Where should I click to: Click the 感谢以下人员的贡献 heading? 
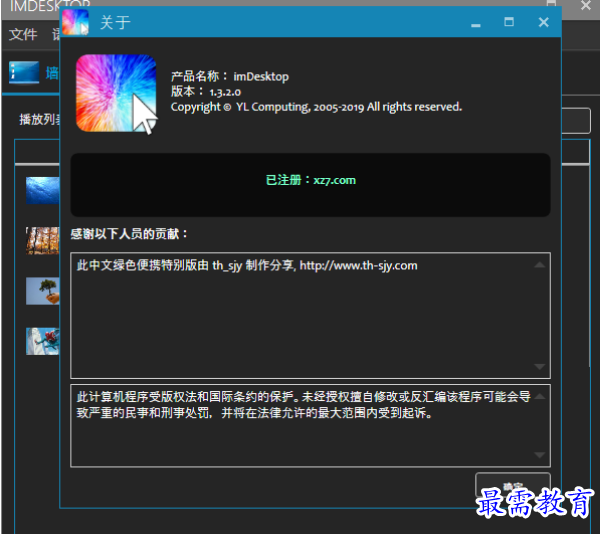pyautogui.click(x=129, y=233)
